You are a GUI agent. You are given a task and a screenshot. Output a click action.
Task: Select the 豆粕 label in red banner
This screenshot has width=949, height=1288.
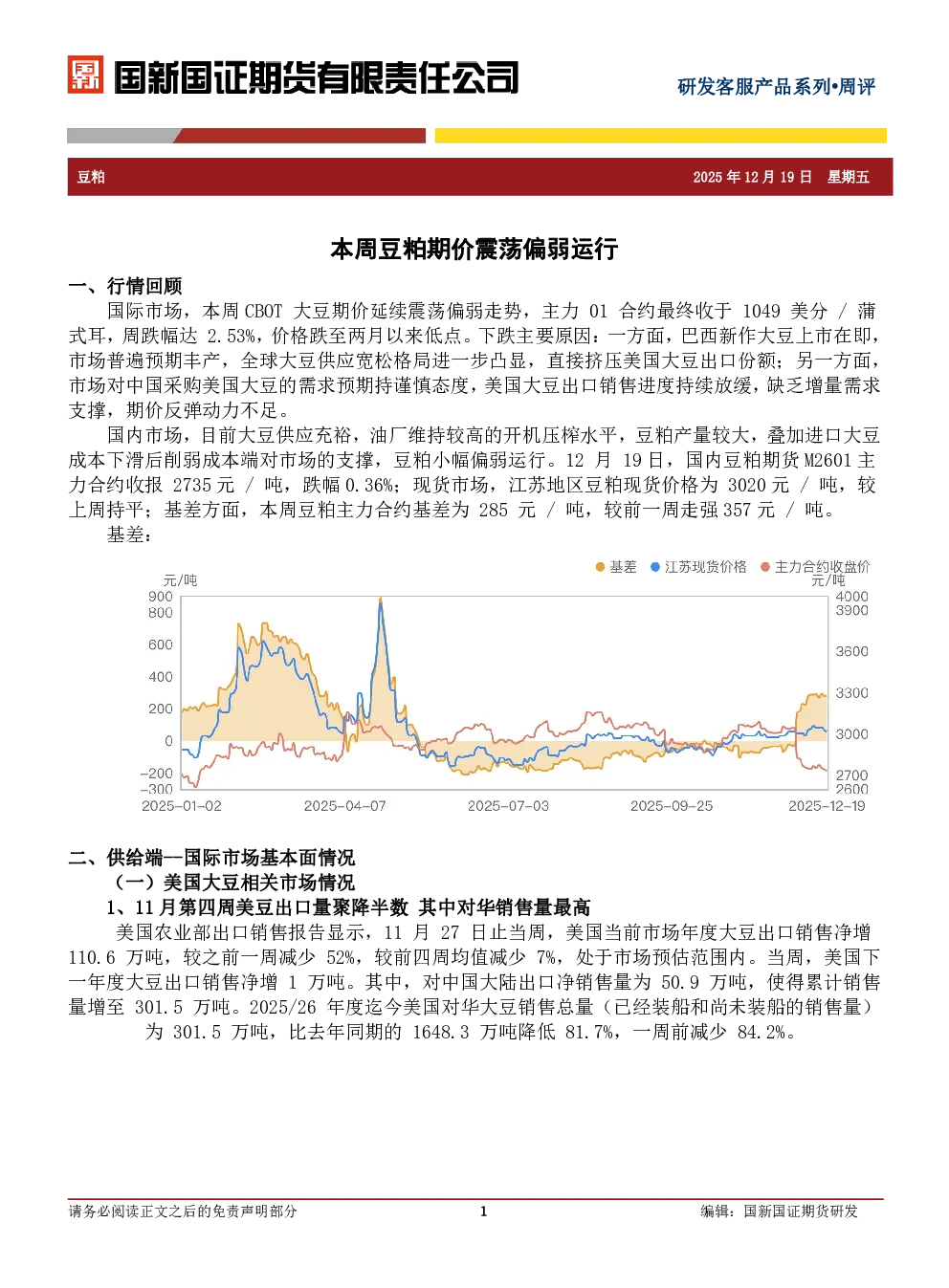[91, 177]
